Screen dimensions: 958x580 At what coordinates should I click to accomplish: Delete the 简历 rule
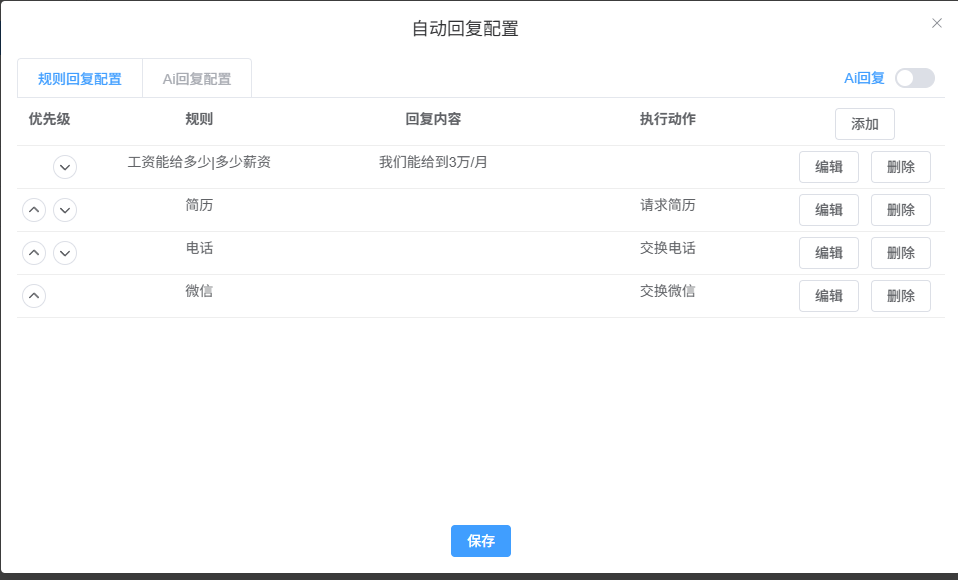pyautogui.click(x=901, y=210)
